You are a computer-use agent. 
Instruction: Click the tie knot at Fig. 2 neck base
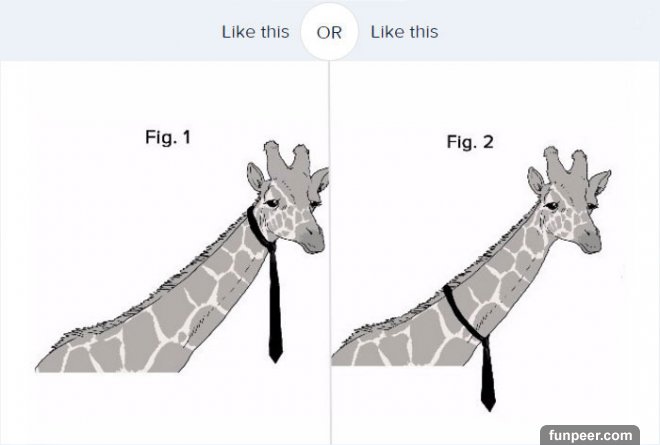(x=485, y=339)
